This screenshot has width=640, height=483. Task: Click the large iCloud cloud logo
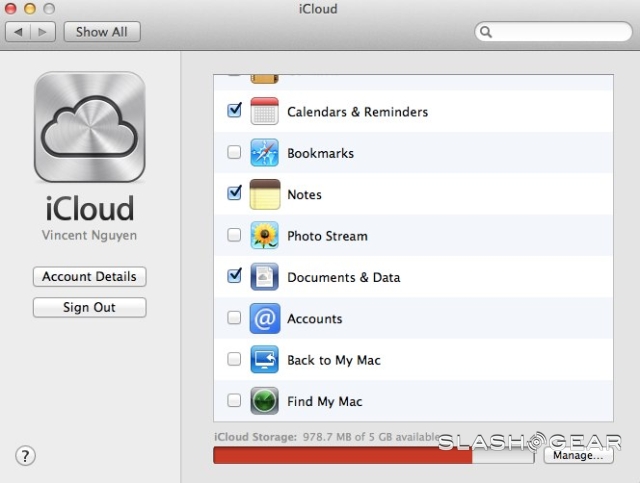(90, 128)
